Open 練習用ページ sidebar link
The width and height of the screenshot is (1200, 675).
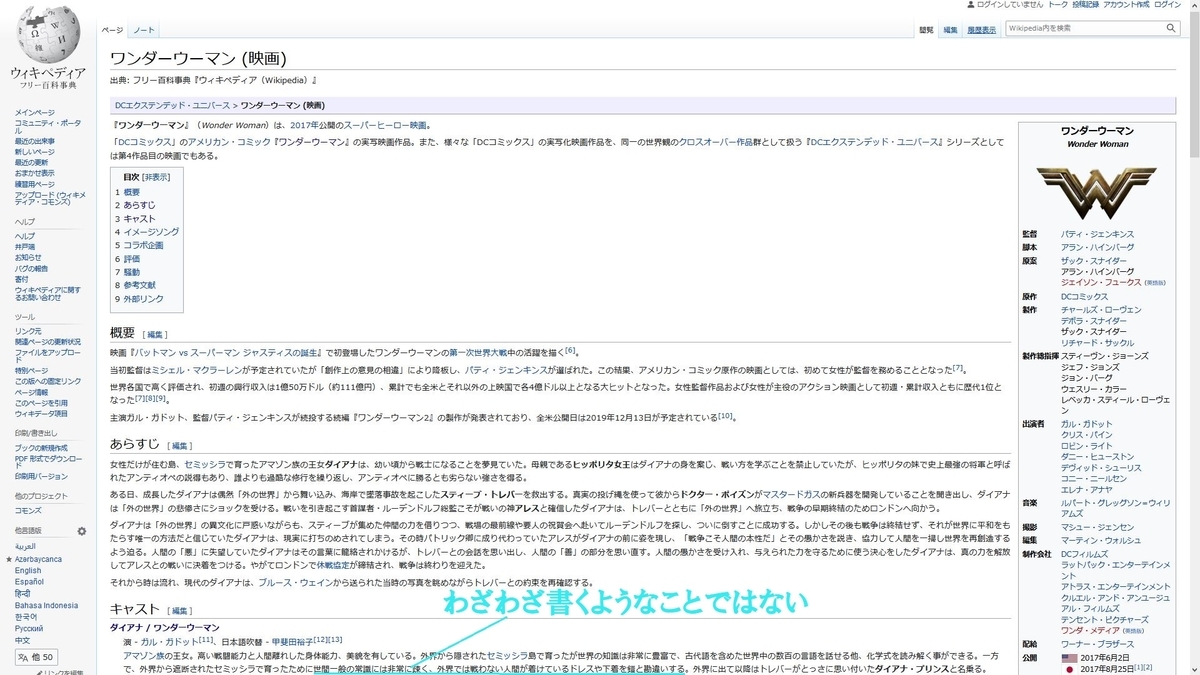(35, 182)
